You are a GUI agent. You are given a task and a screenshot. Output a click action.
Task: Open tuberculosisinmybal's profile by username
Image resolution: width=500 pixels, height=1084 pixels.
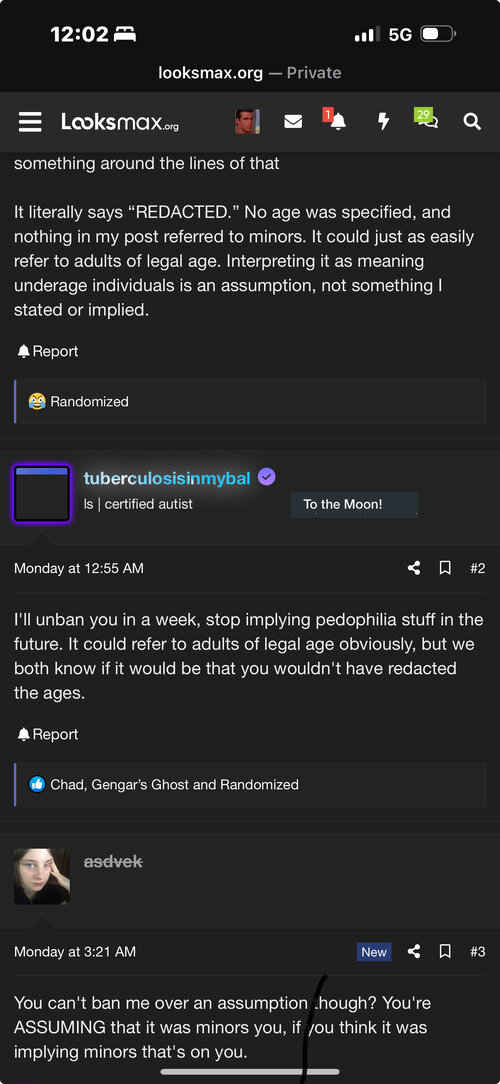click(167, 478)
